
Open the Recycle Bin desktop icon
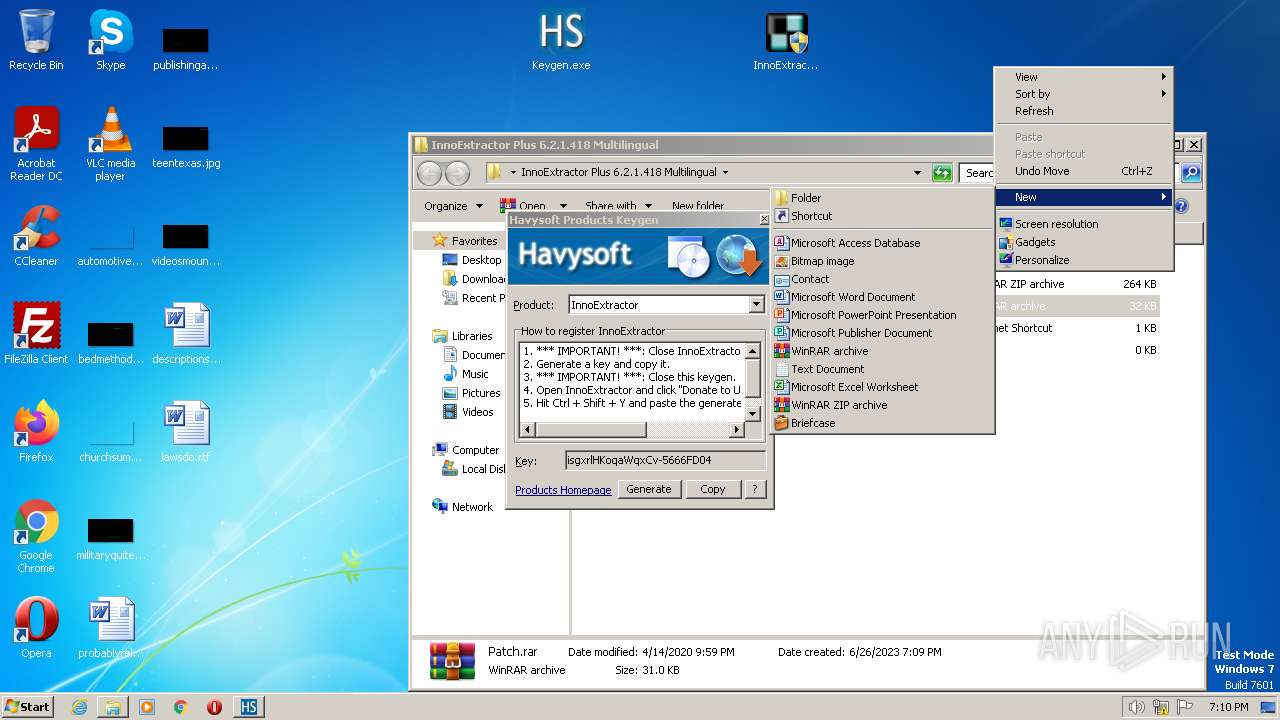[x=36, y=40]
